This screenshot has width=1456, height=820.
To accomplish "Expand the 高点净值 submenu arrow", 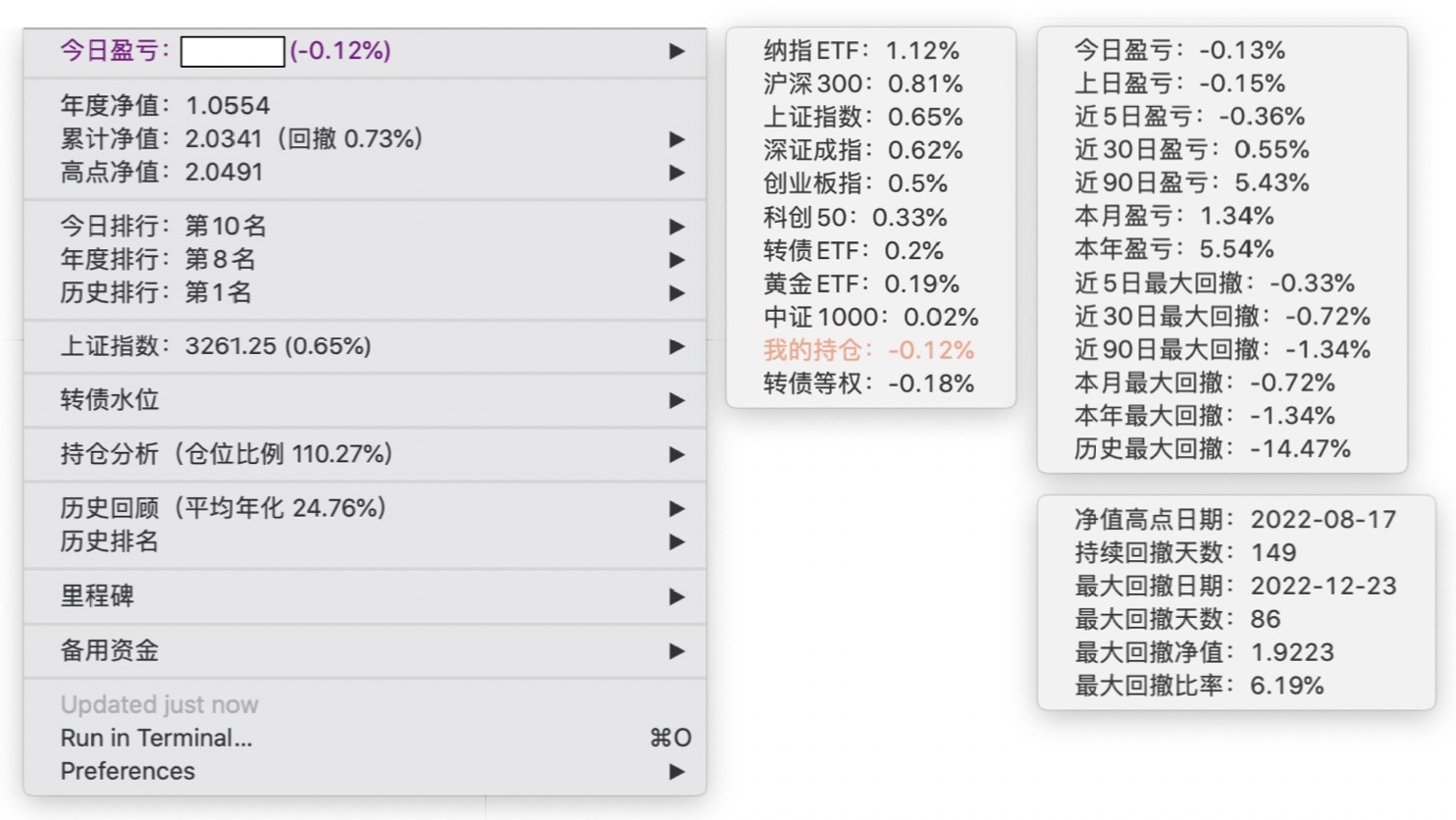I will [676, 173].
